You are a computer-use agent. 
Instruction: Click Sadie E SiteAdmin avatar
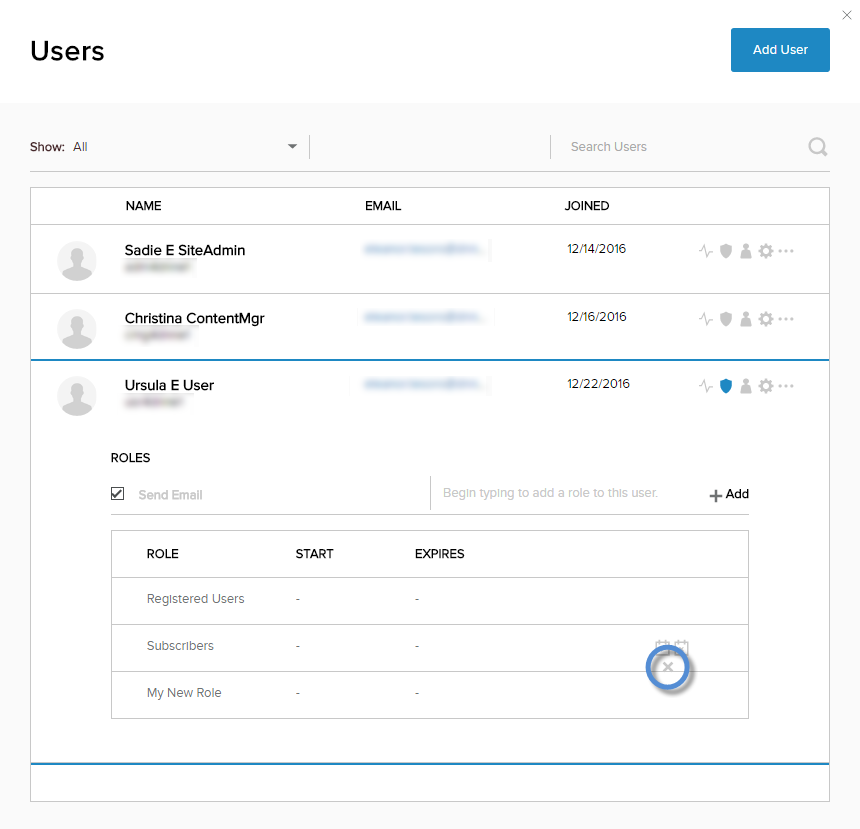77,261
